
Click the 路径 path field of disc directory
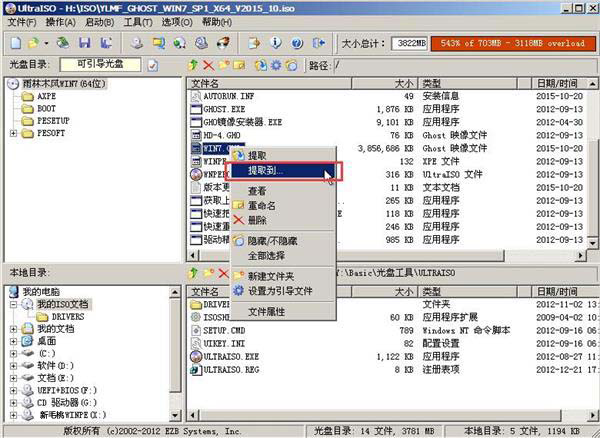pos(465,65)
